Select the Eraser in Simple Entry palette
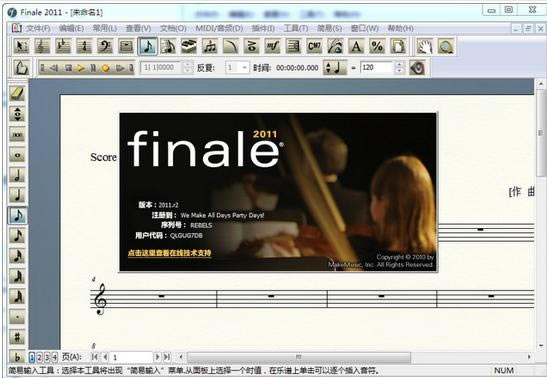Viewport: 547px width, 378px height. pyautogui.click(x=17, y=93)
